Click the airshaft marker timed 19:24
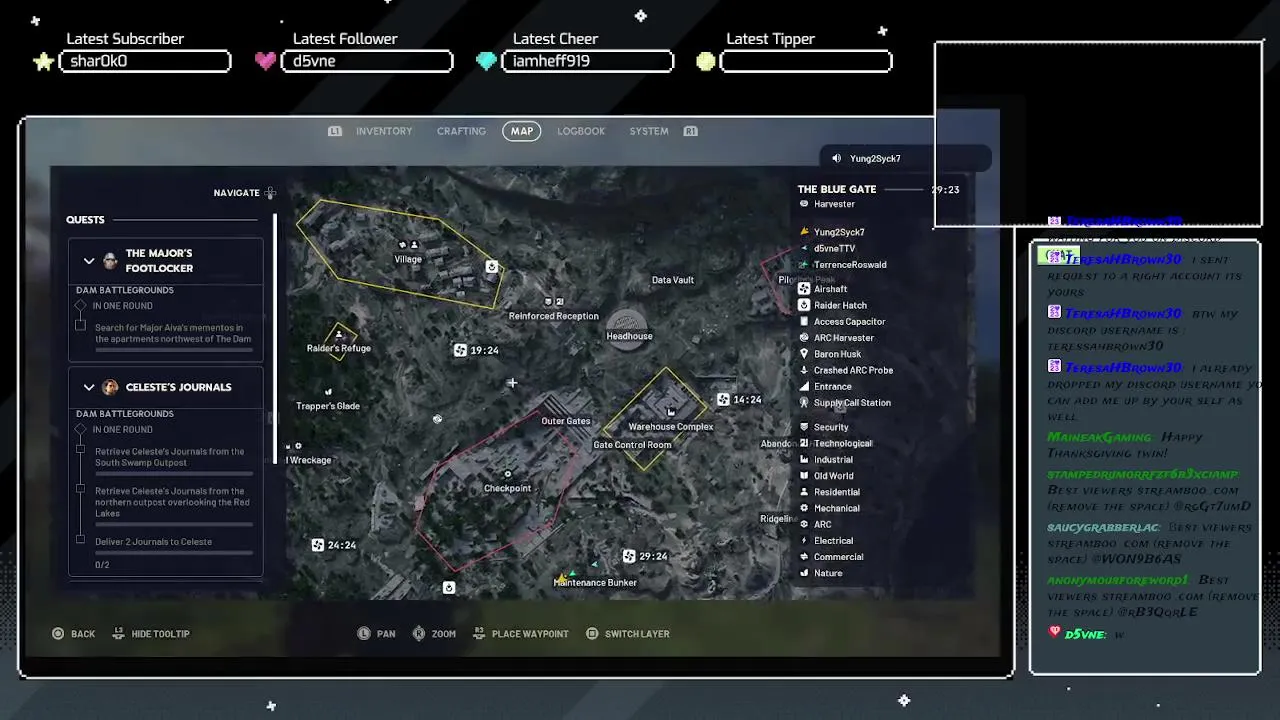Viewport: 1280px width, 720px height. coord(460,350)
